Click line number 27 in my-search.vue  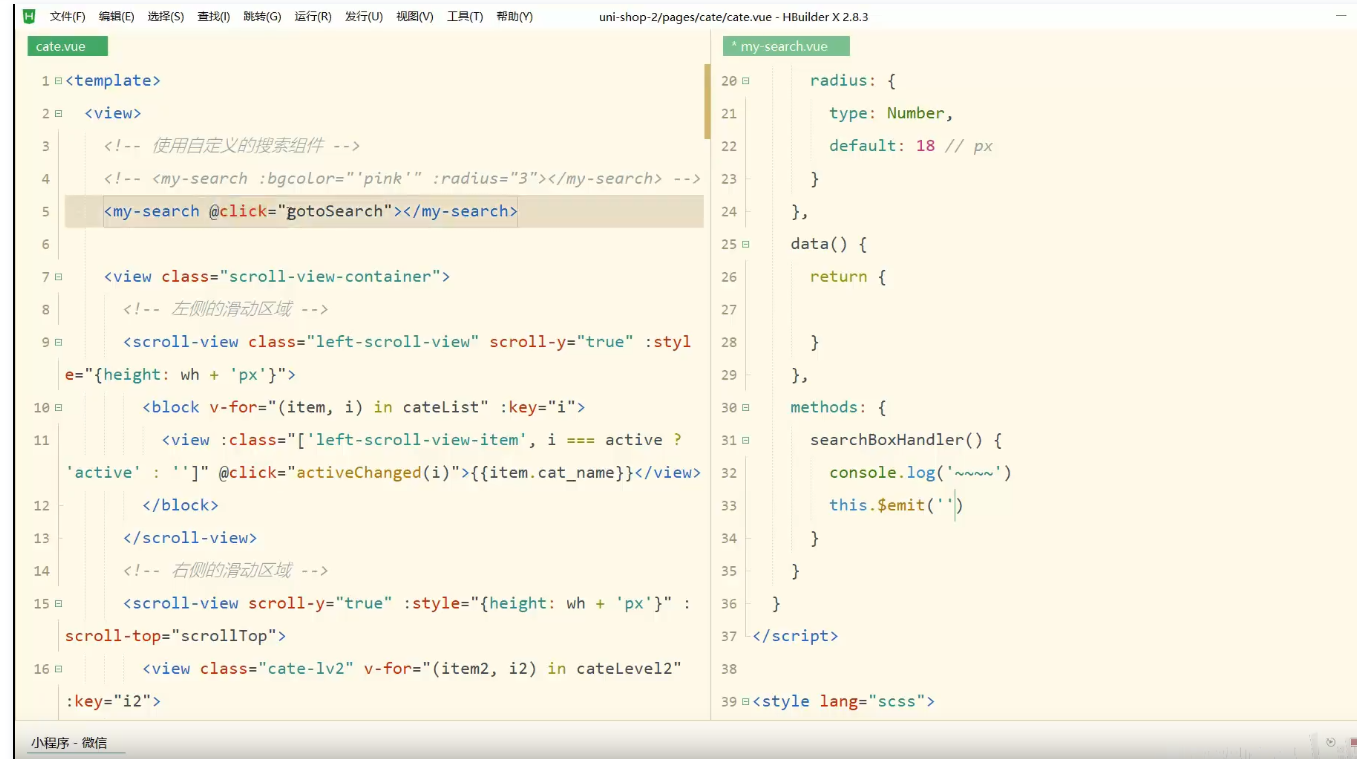click(728, 310)
